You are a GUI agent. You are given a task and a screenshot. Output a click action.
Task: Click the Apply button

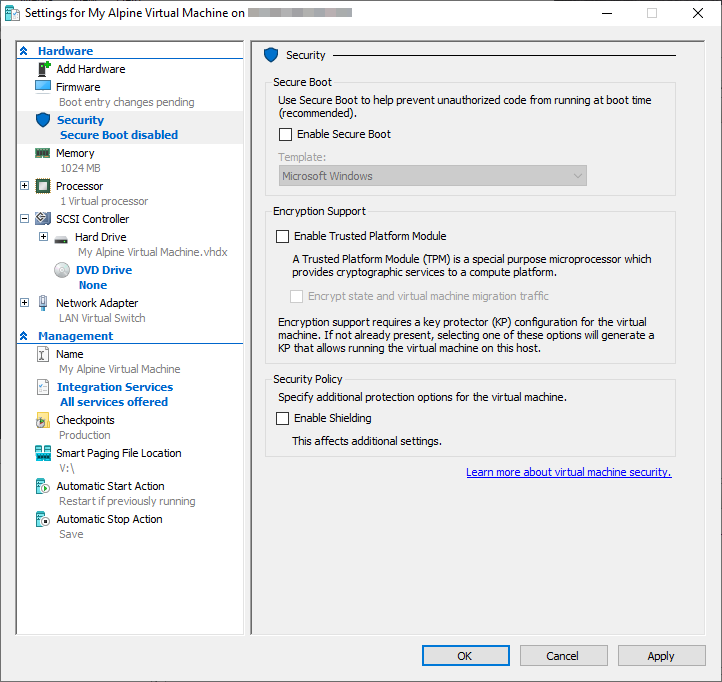coord(660,656)
